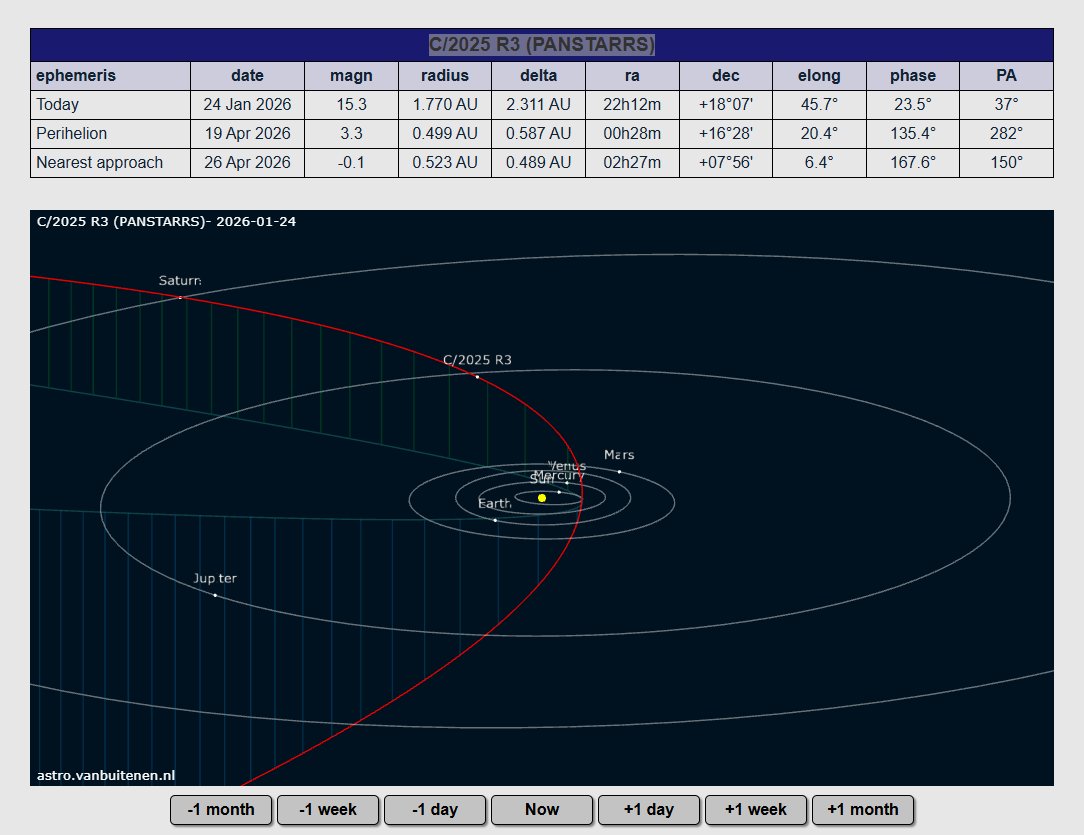Click the Perihelion row label
Viewport: 1084px width, 835px height.
72,133
